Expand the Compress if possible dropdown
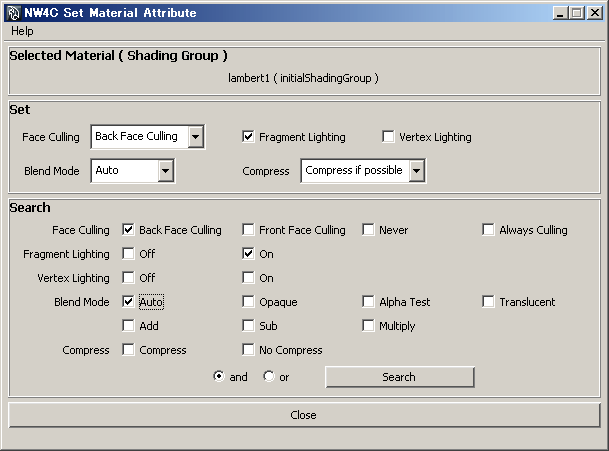609x451 pixels. coord(416,171)
